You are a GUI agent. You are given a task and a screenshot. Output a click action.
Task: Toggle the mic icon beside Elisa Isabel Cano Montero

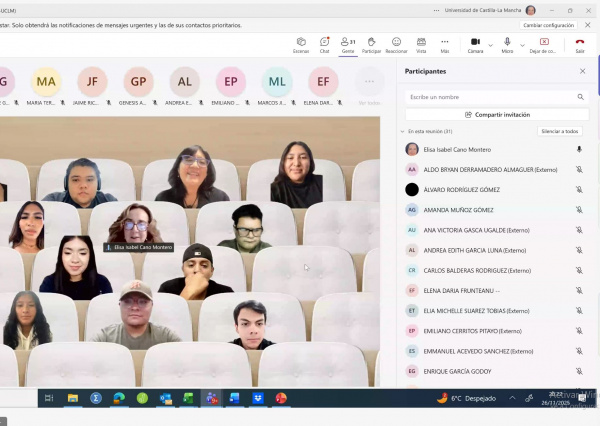click(579, 149)
